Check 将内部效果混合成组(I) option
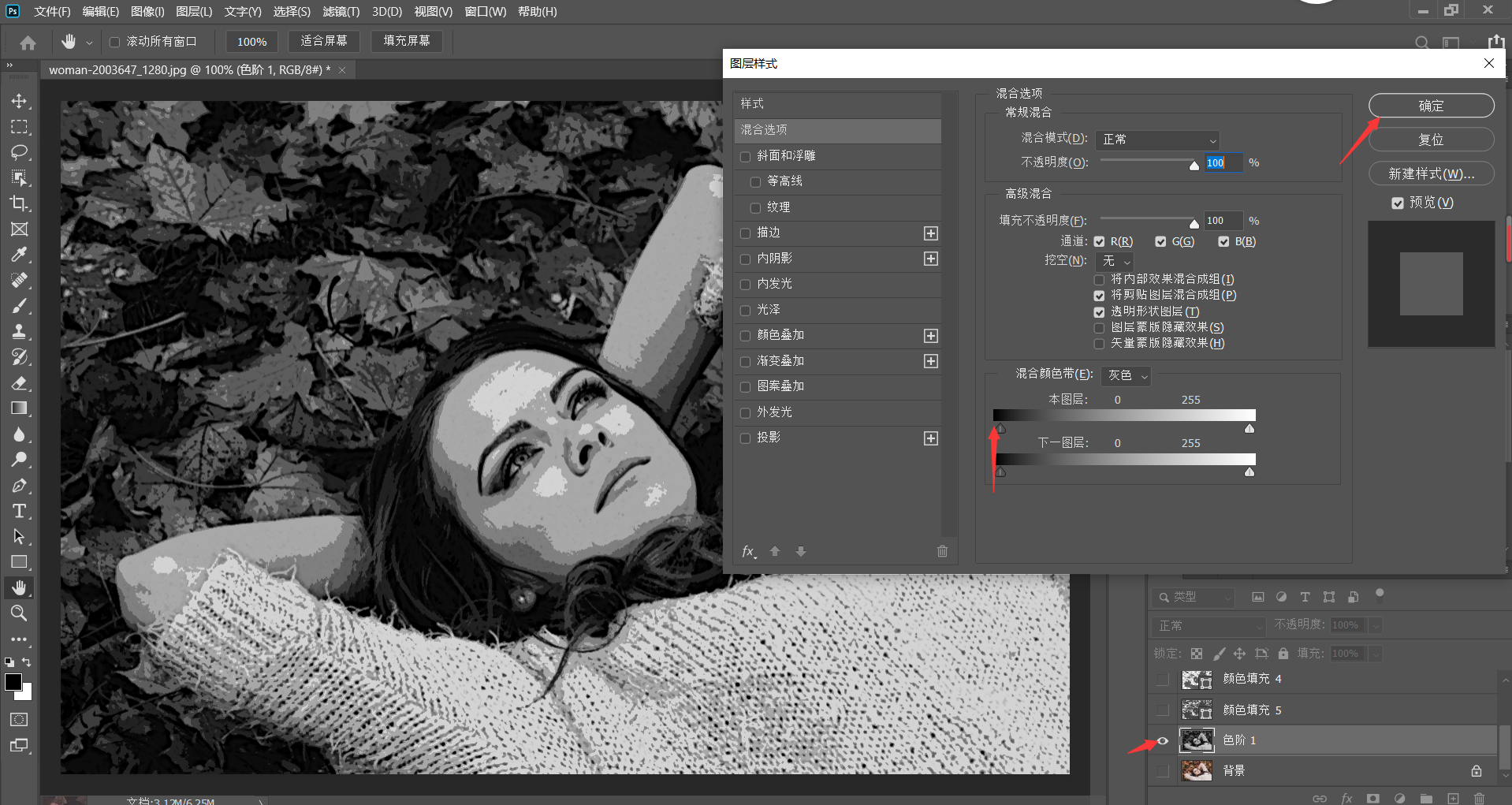The image size is (1512, 805). (1099, 280)
